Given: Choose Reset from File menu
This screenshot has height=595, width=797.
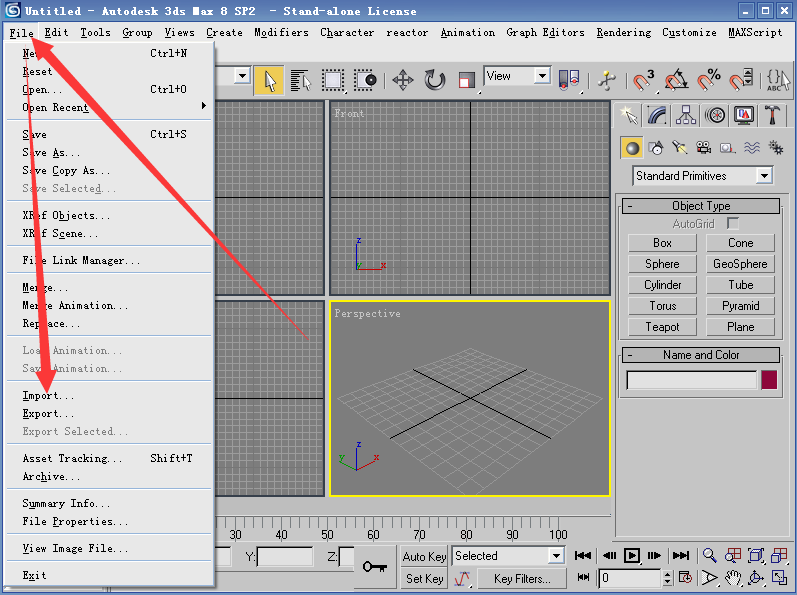Looking at the screenshot, I should pos(109,71).
